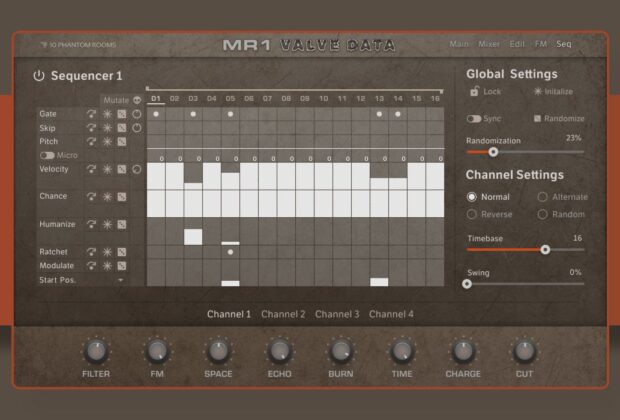Click the Ratchet row shift arrow icon
This screenshot has height=420, width=620.
(91, 252)
